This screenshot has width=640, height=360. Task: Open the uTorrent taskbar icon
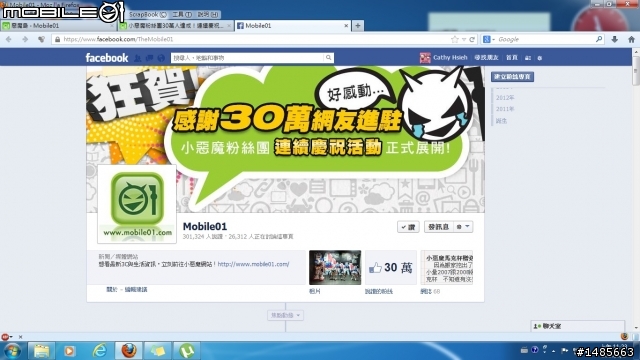[187, 351]
